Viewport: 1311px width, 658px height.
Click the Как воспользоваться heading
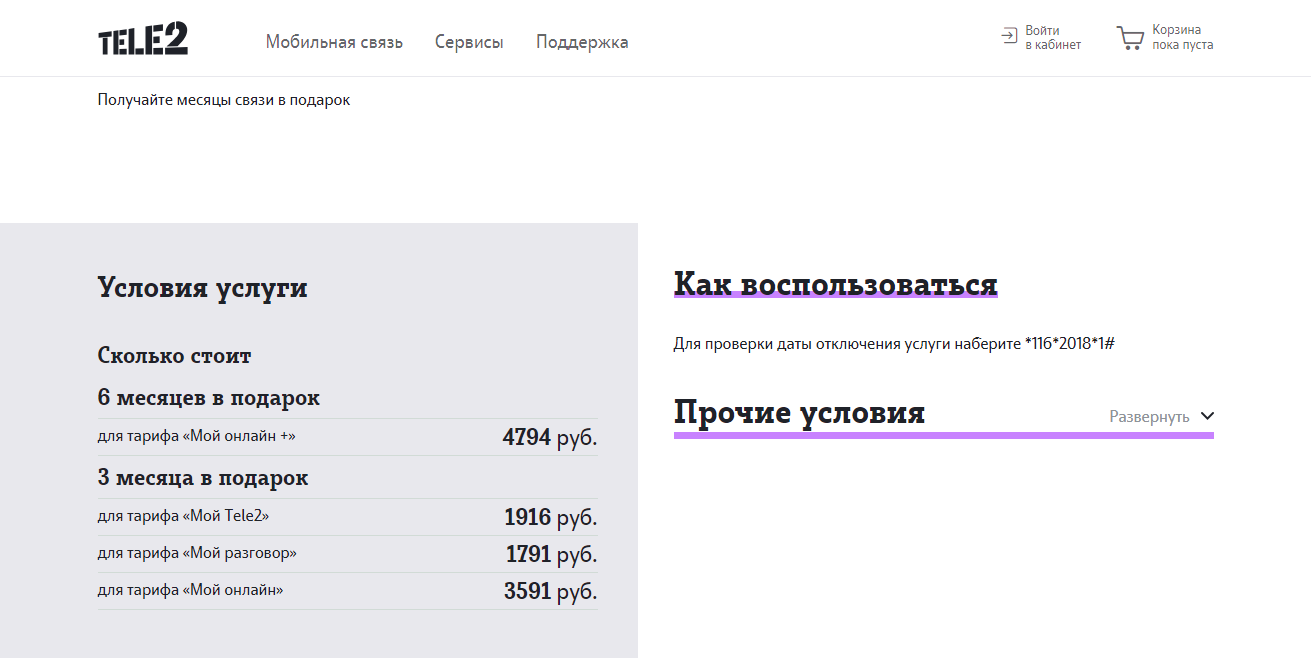click(x=836, y=284)
